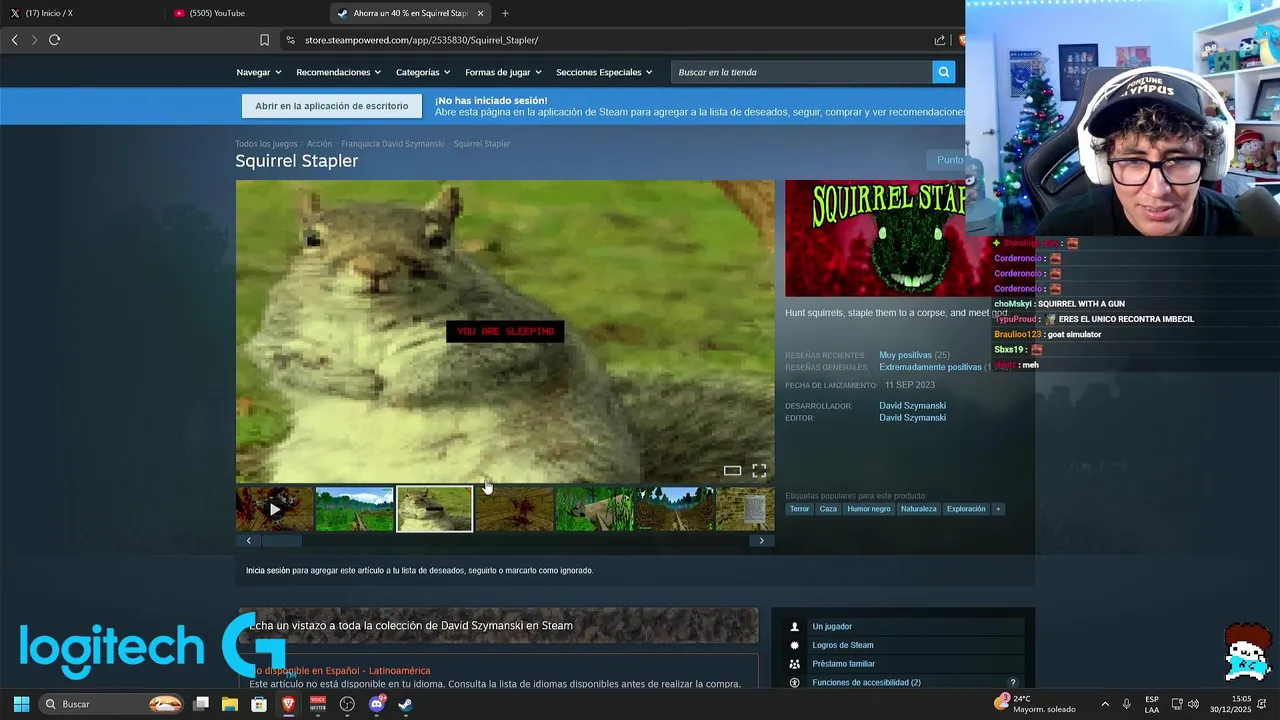Open the developer David Szymanski link
This screenshot has height=720, width=1280.
(x=912, y=406)
